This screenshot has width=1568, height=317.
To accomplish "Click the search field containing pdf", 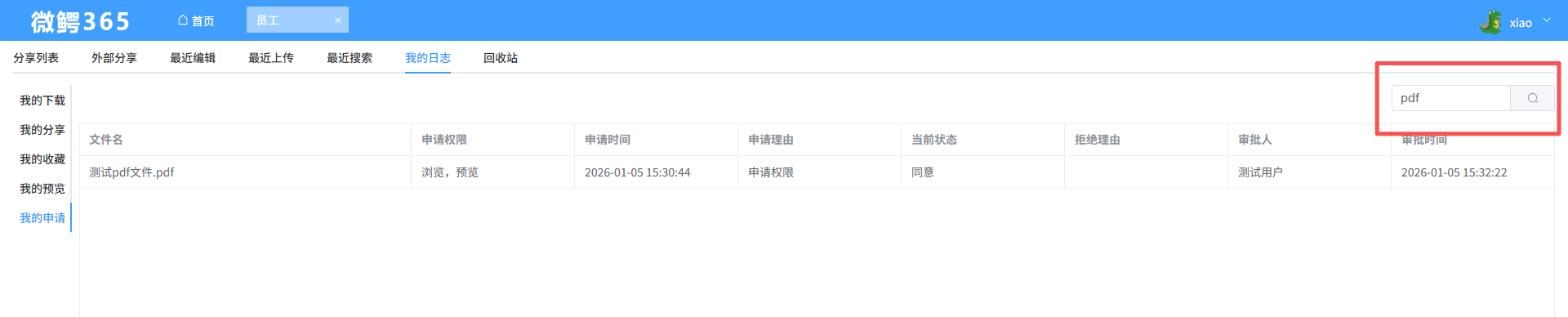I will click(x=1451, y=98).
